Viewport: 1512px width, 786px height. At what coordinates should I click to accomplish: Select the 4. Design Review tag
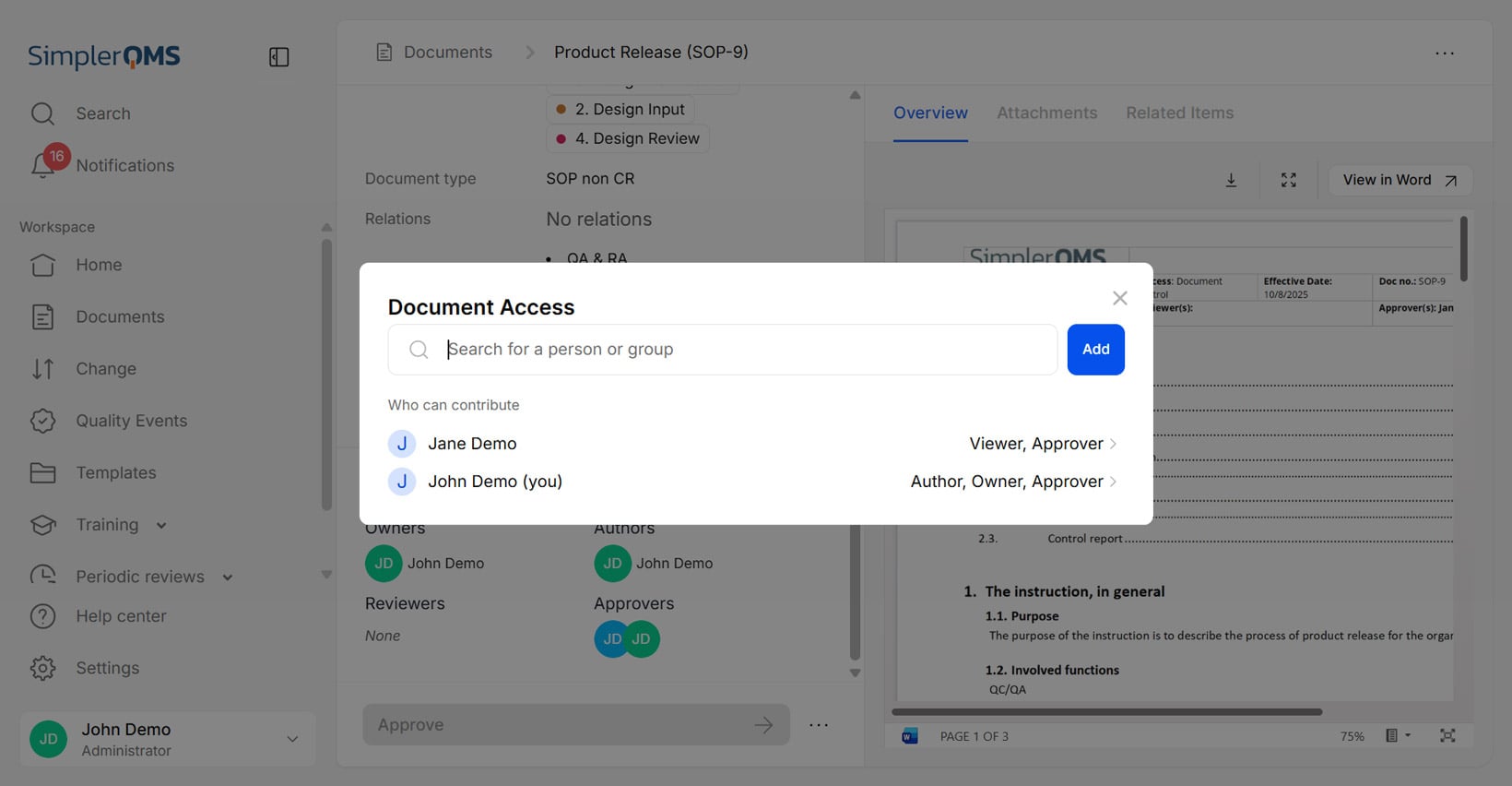pos(628,138)
